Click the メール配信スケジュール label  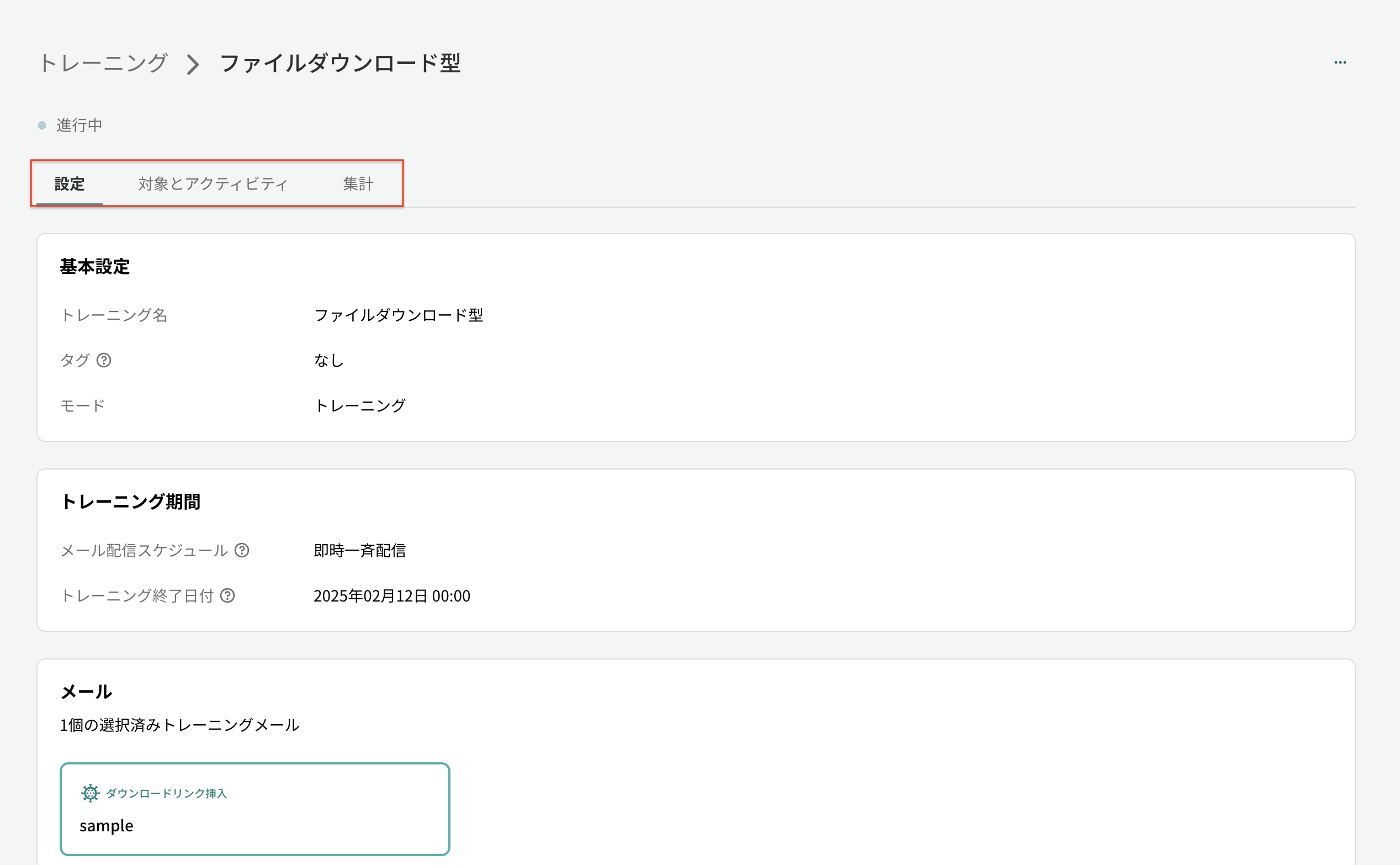click(x=144, y=550)
